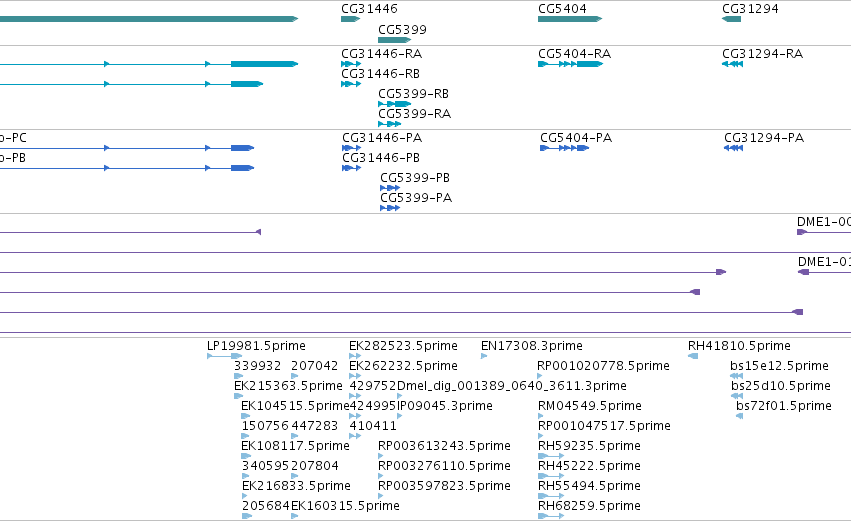Select the teal CG5404 gene bar
Image resolution: width=851 pixels, height=521 pixels.
coord(570,19)
